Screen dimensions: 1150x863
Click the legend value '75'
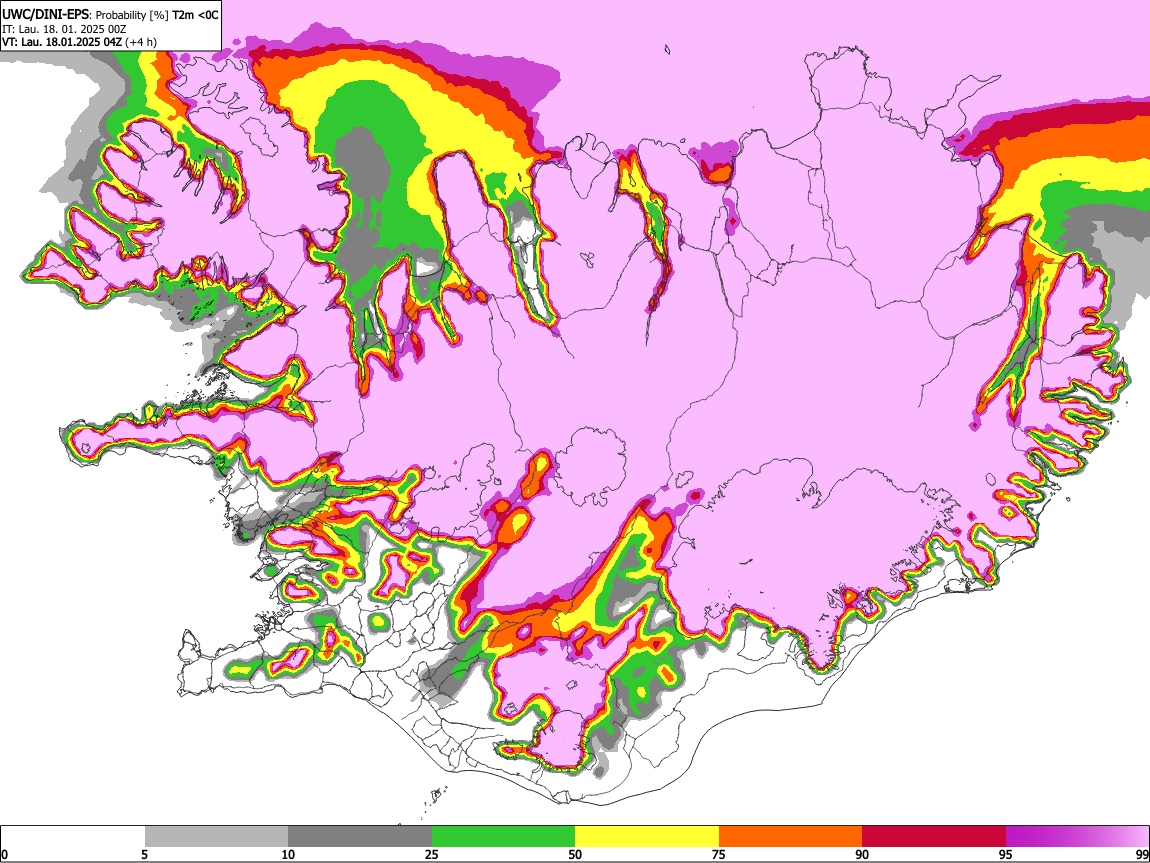click(719, 854)
